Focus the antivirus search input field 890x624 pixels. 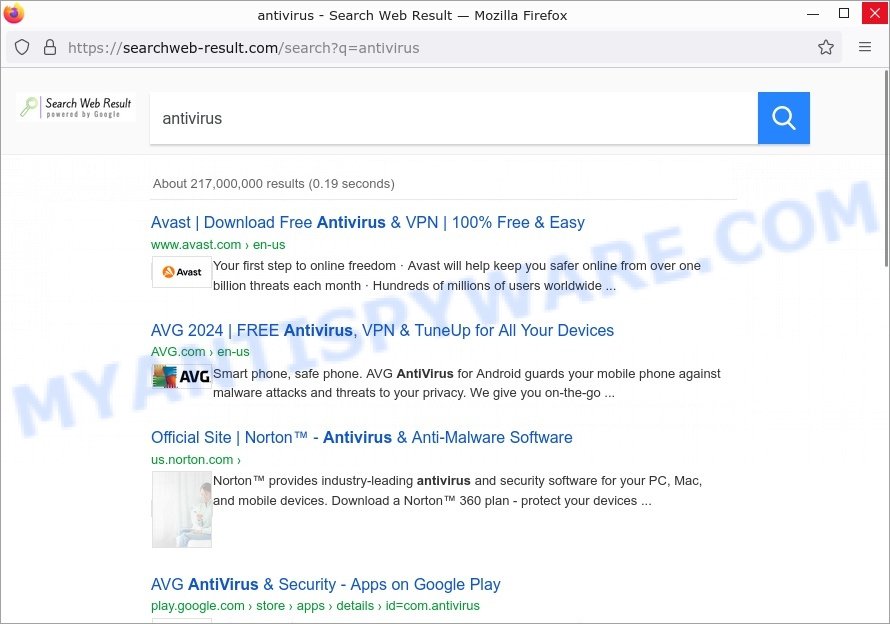pyautogui.click(x=454, y=118)
